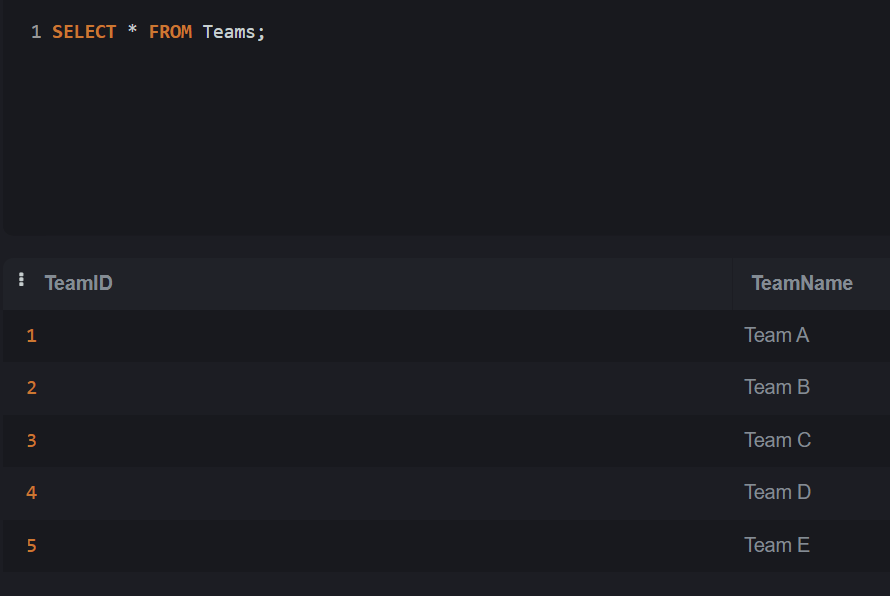The width and height of the screenshot is (890, 596).
Task: Click the Team E cell
Action: coord(812,545)
